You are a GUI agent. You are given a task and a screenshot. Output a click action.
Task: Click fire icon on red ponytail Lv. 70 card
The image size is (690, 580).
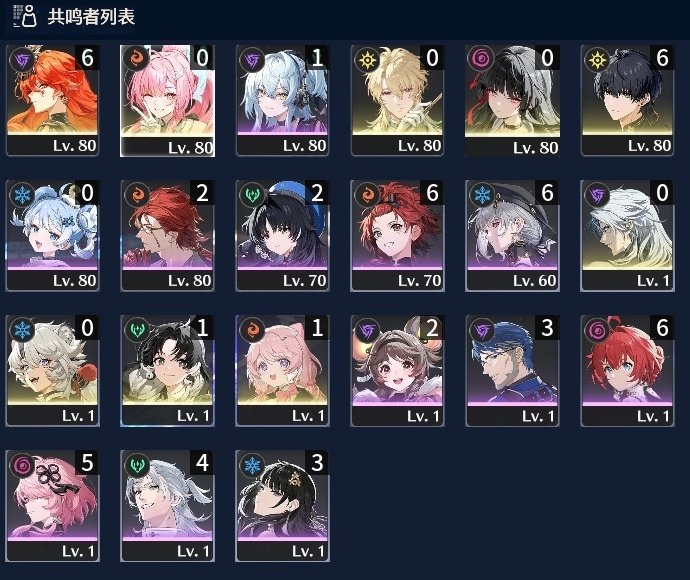pyautogui.click(x=367, y=194)
